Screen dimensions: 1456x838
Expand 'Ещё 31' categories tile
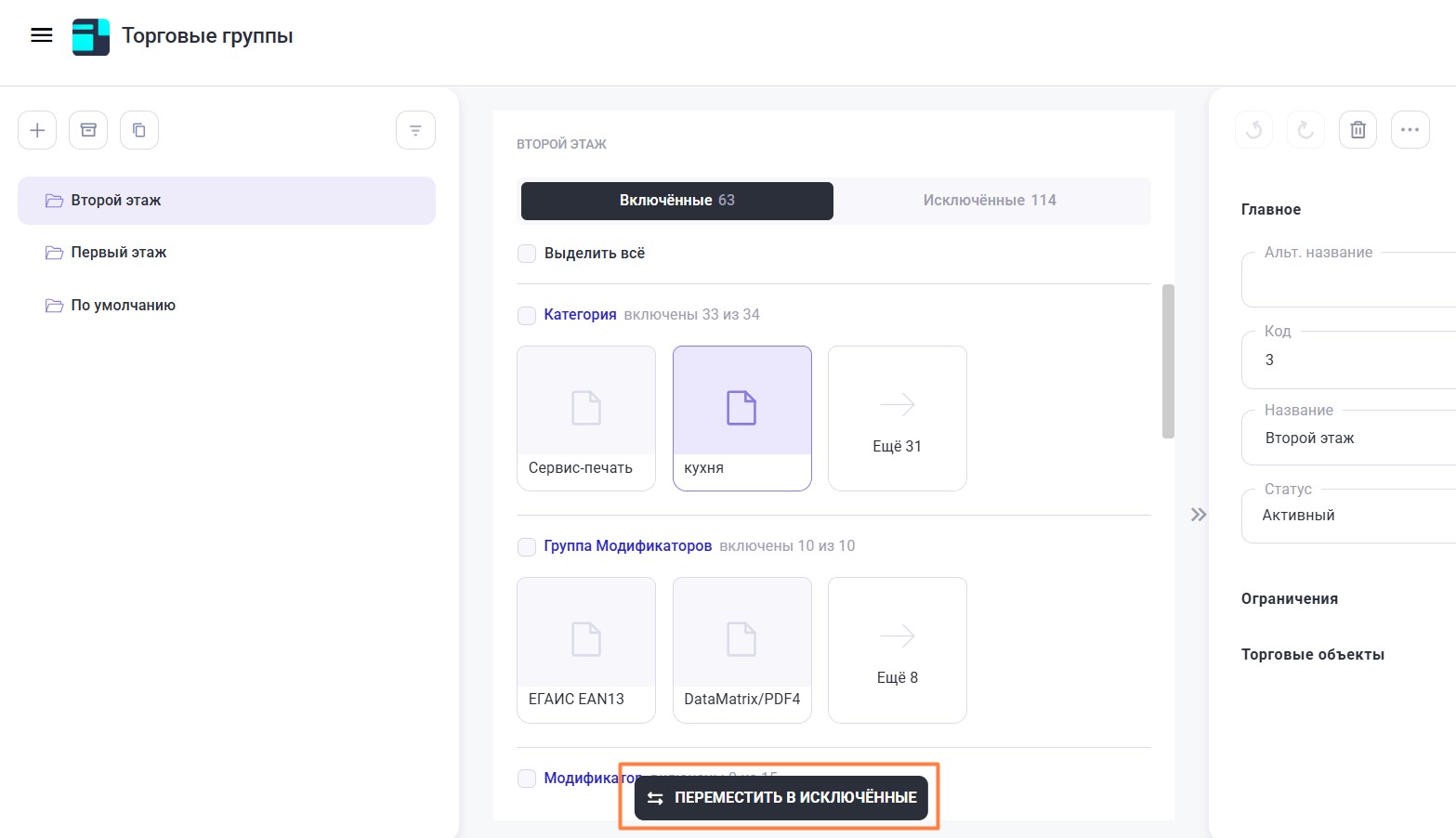point(897,418)
